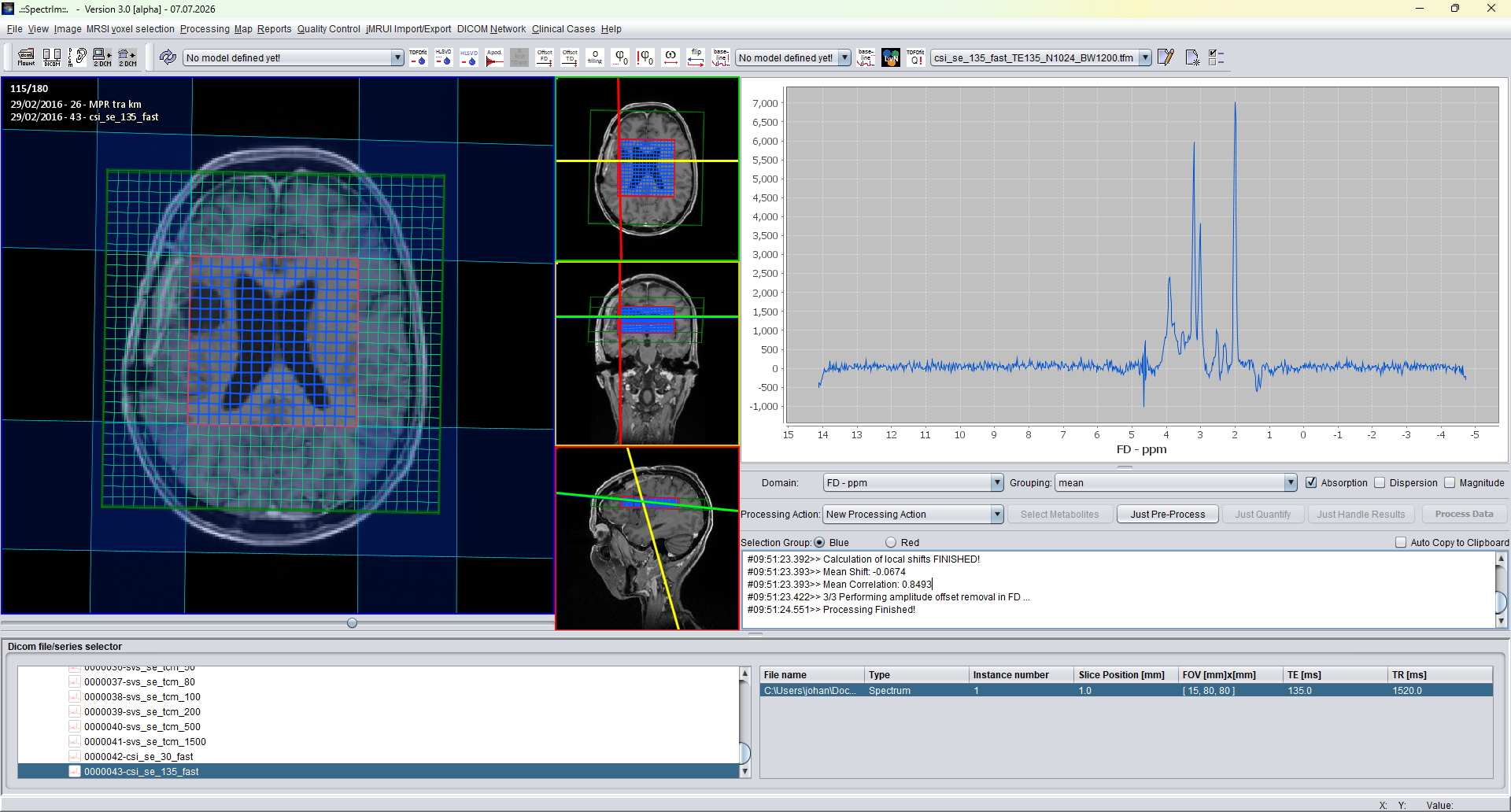1511x812 pixels.
Task: Click the blue HLSVD filter icon
Action: pos(469,57)
